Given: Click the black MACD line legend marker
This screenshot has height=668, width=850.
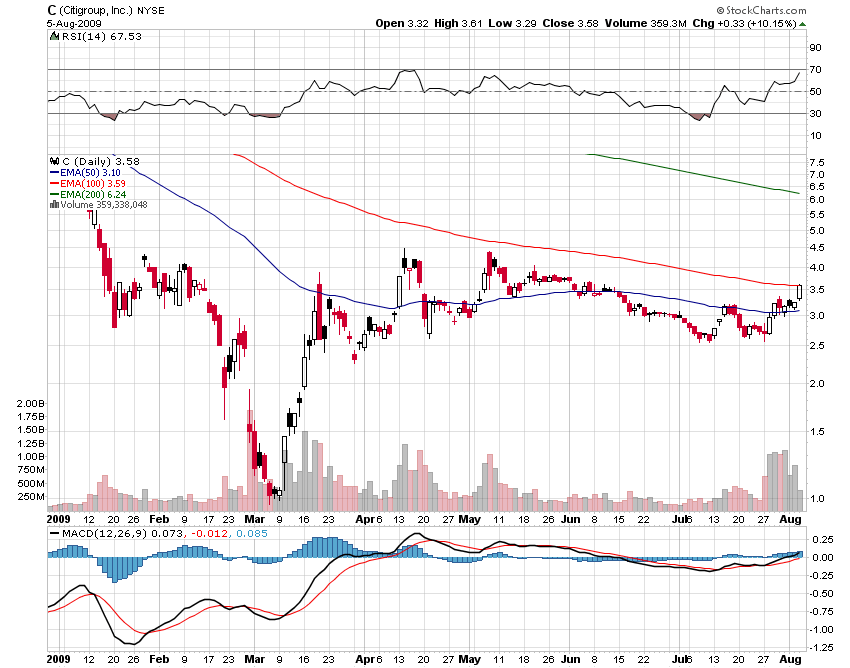Looking at the screenshot, I should pos(54,534).
